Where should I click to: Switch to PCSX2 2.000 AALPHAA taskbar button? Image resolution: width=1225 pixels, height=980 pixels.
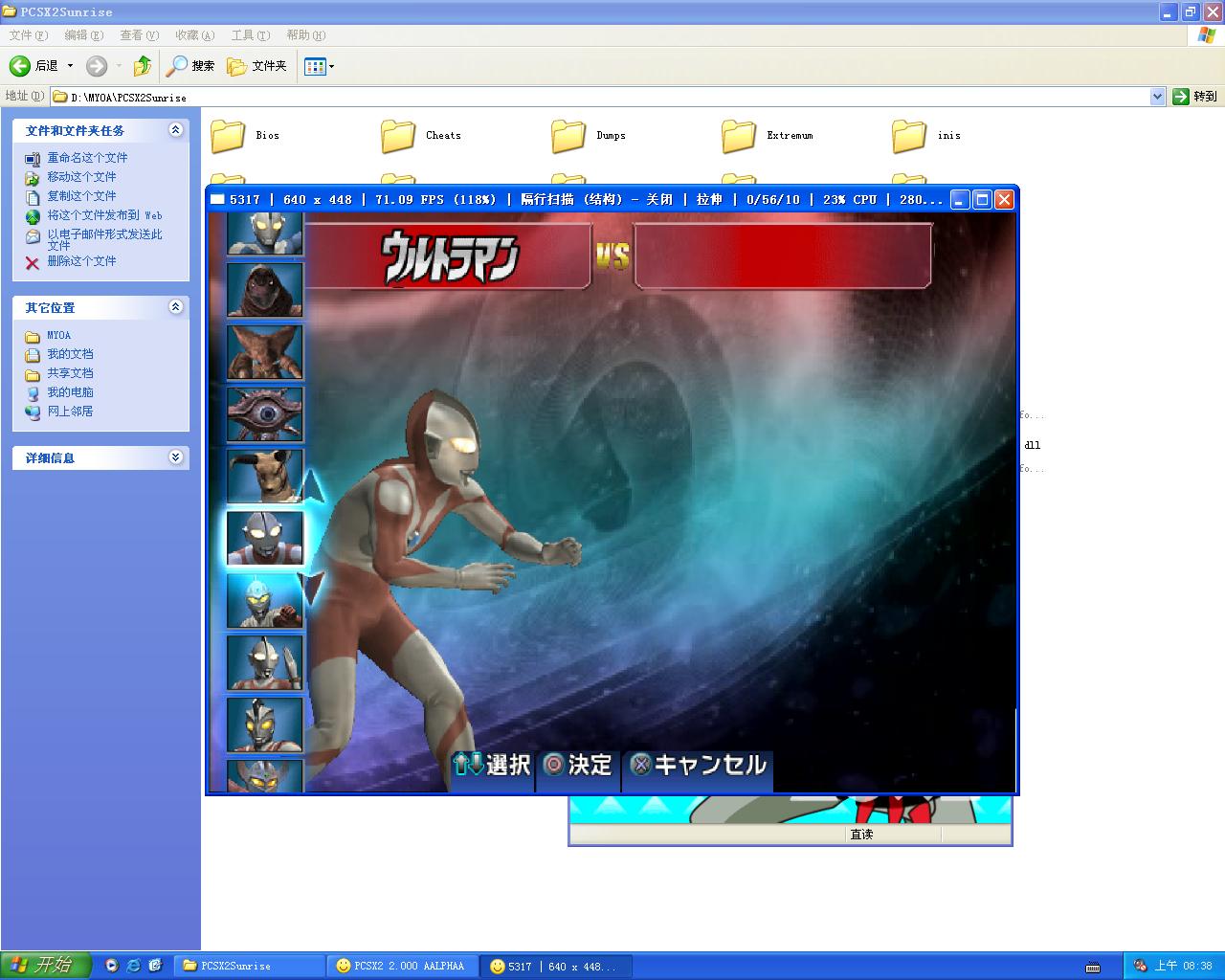(403, 966)
